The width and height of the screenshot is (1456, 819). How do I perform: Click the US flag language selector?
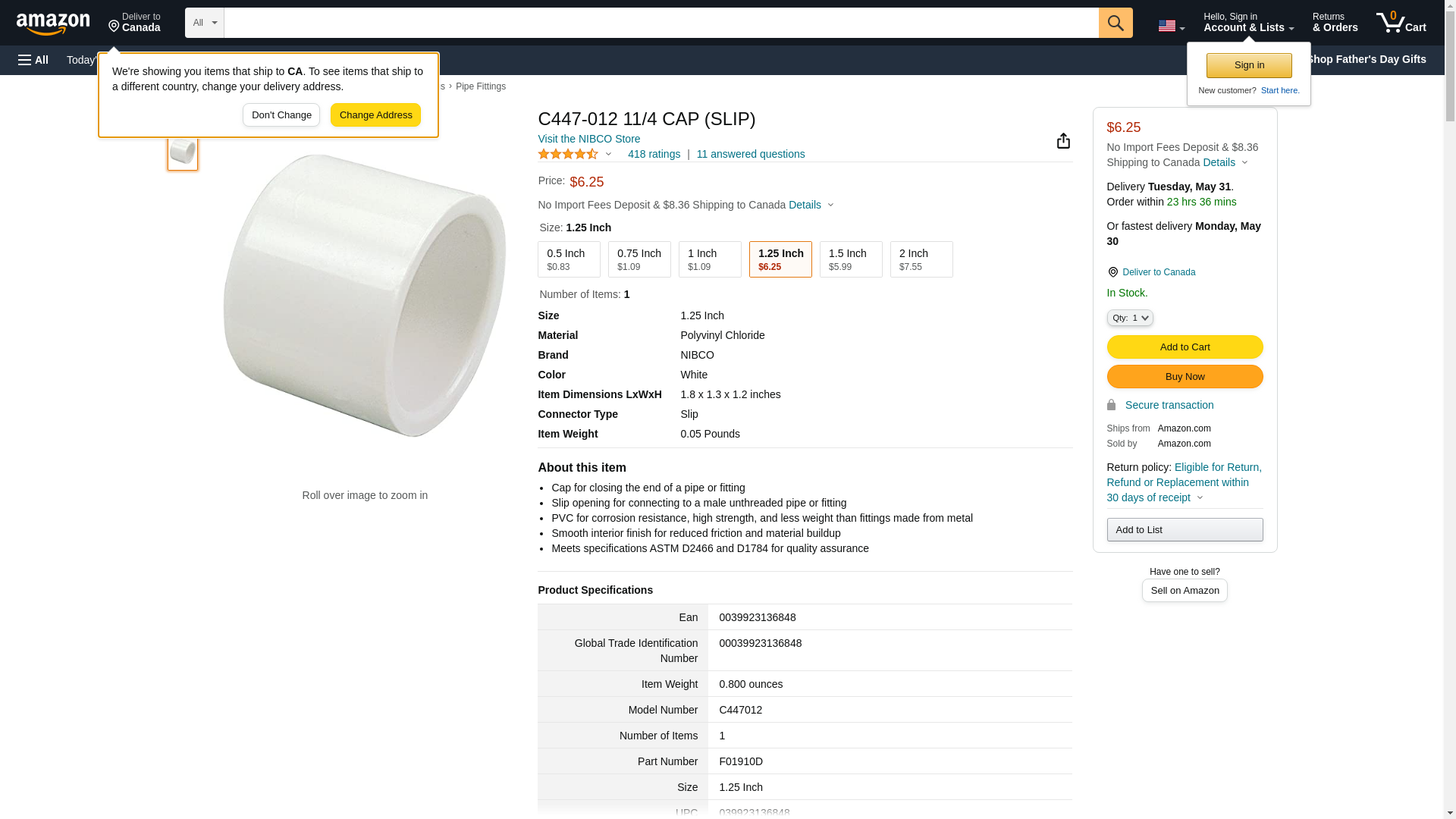1170,26
